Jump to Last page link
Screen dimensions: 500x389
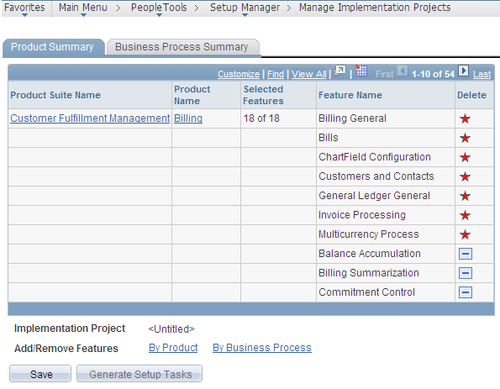pyautogui.click(x=482, y=74)
